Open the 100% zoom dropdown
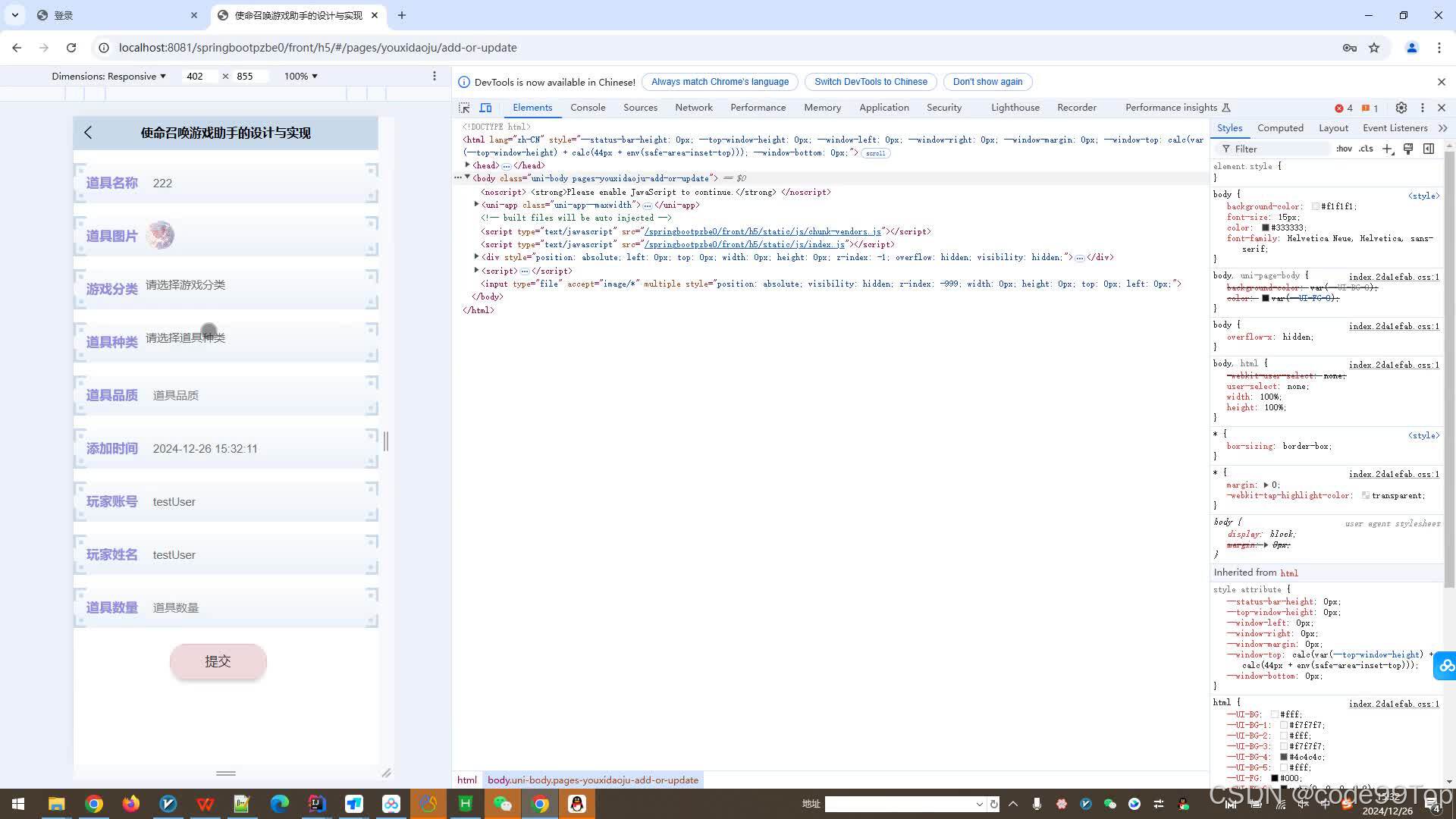The height and width of the screenshot is (819, 1456). pyautogui.click(x=300, y=76)
